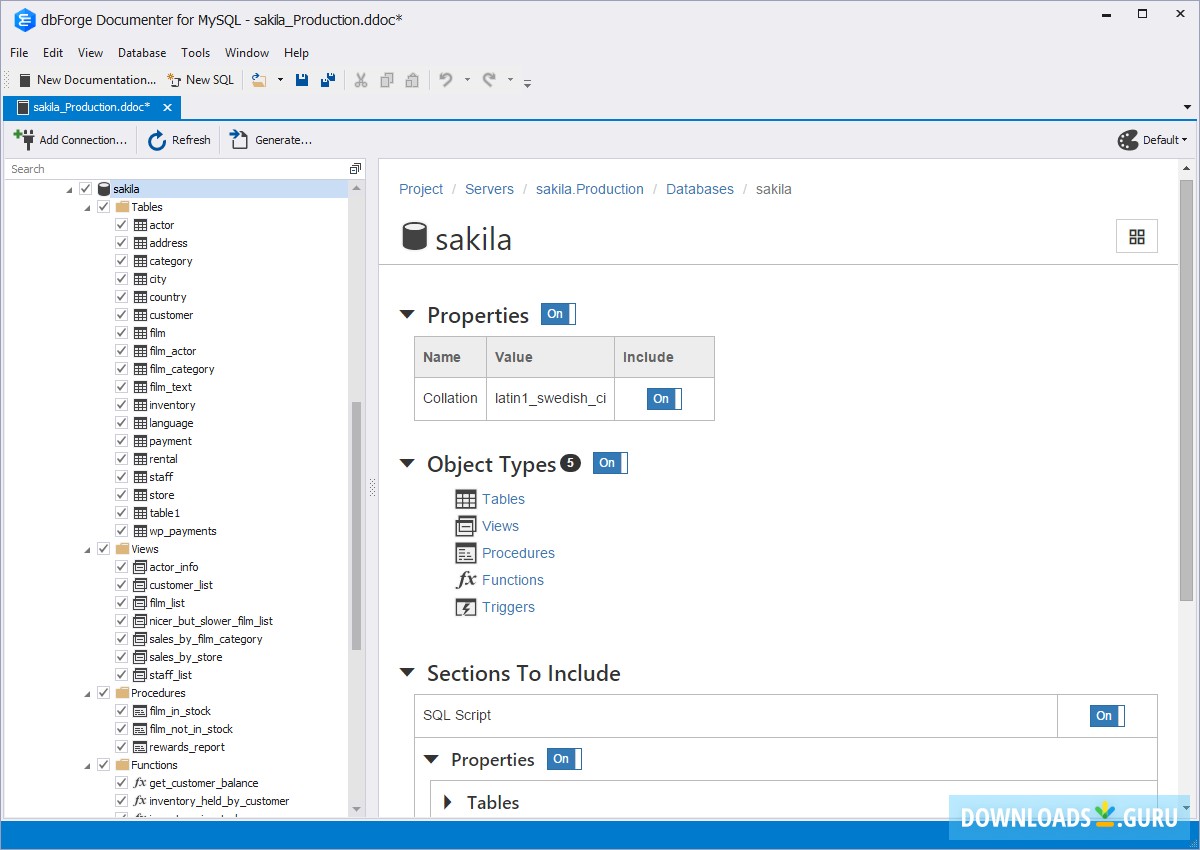Open the Tools menu

196,53
